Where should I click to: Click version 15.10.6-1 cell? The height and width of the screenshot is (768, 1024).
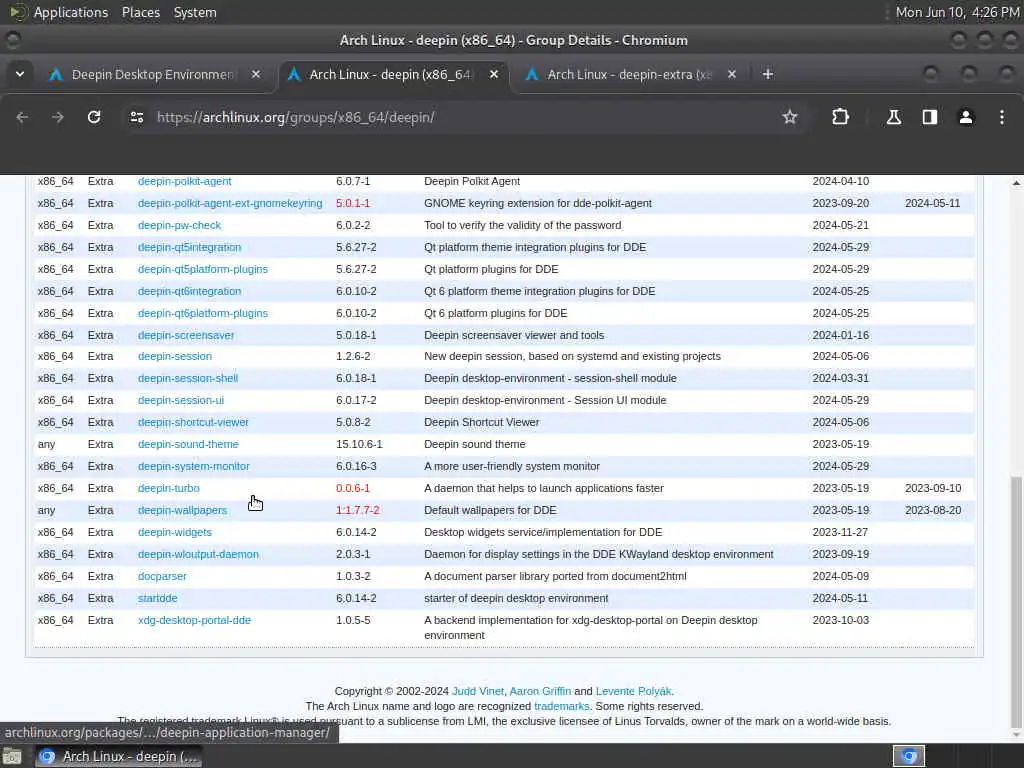point(359,444)
